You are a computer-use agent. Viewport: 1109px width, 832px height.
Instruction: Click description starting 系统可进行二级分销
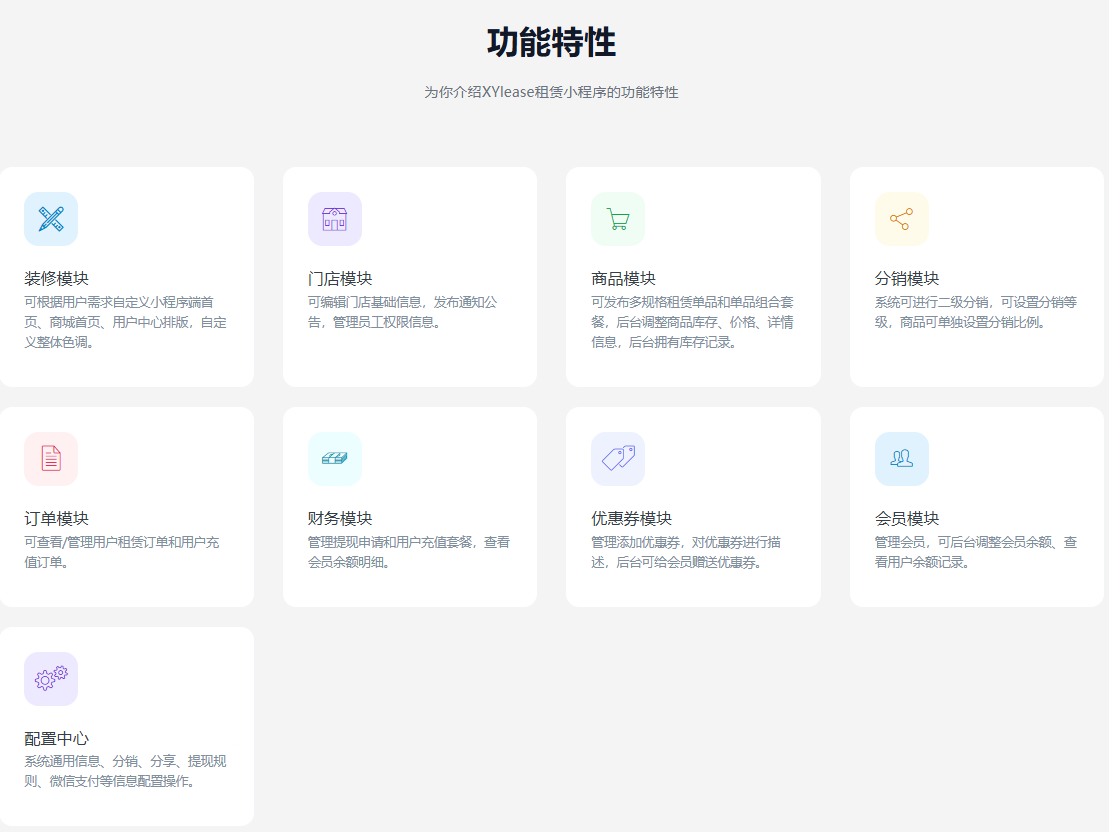[x=976, y=312]
